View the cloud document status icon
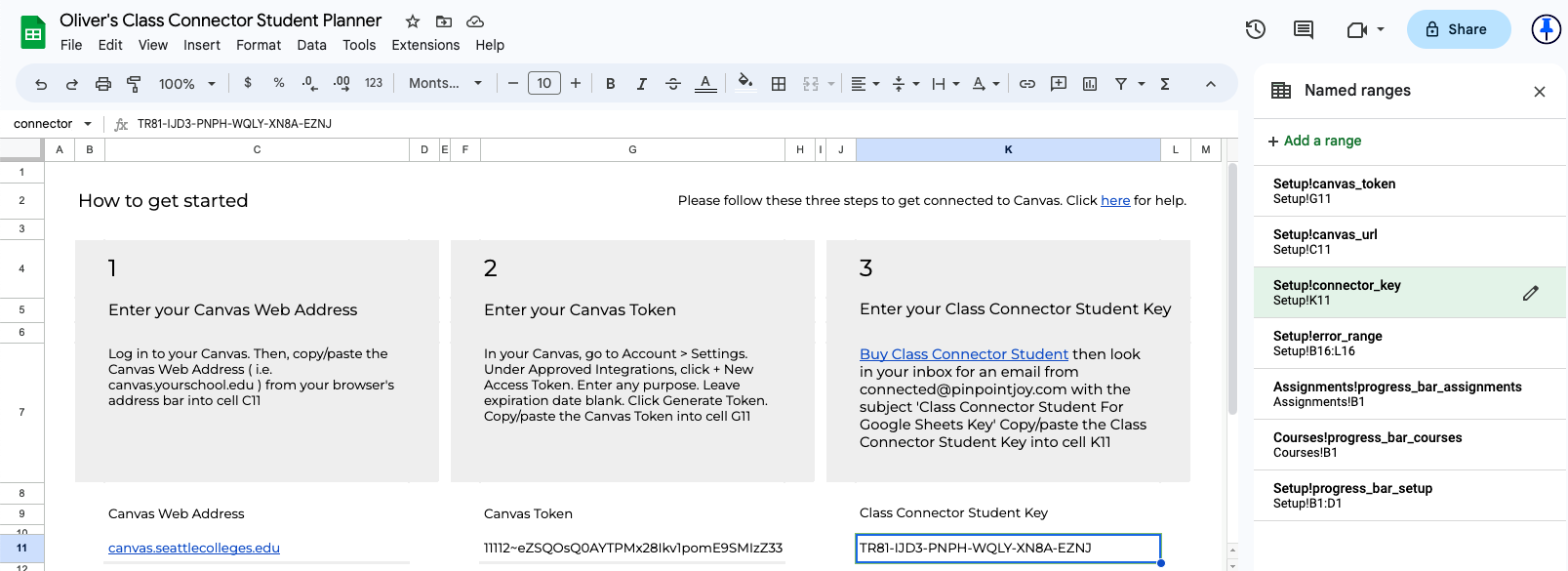The height and width of the screenshot is (571, 1568). point(475,21)
